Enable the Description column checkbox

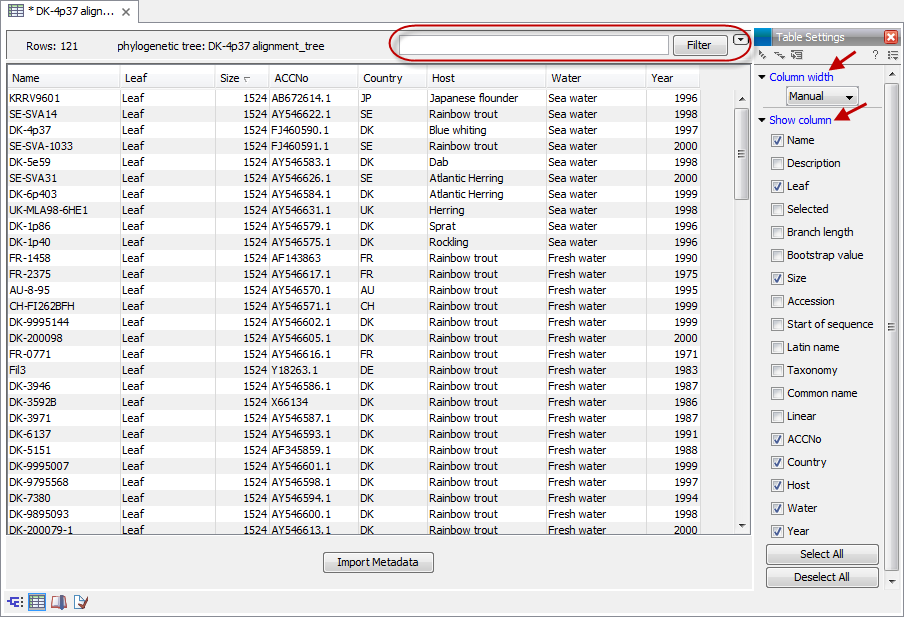coord(777,164)
